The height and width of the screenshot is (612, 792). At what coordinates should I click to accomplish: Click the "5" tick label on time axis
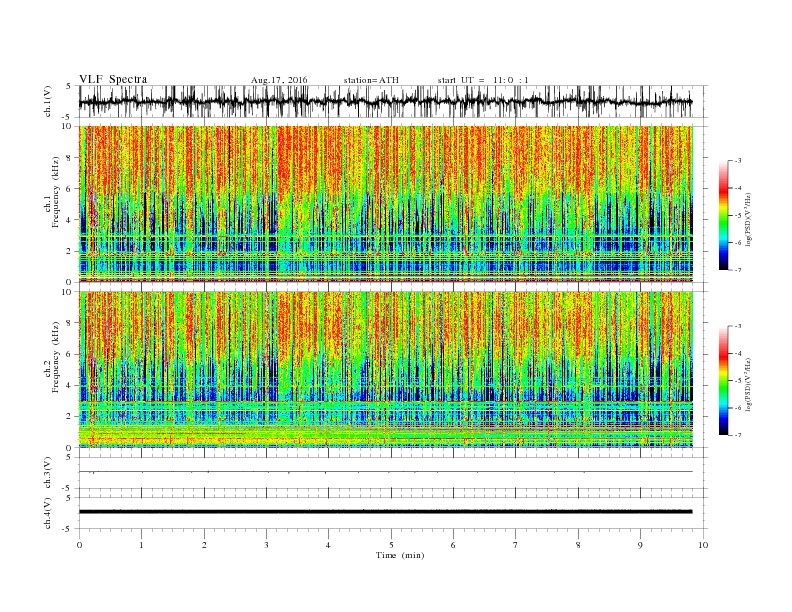tap(391, 545)
